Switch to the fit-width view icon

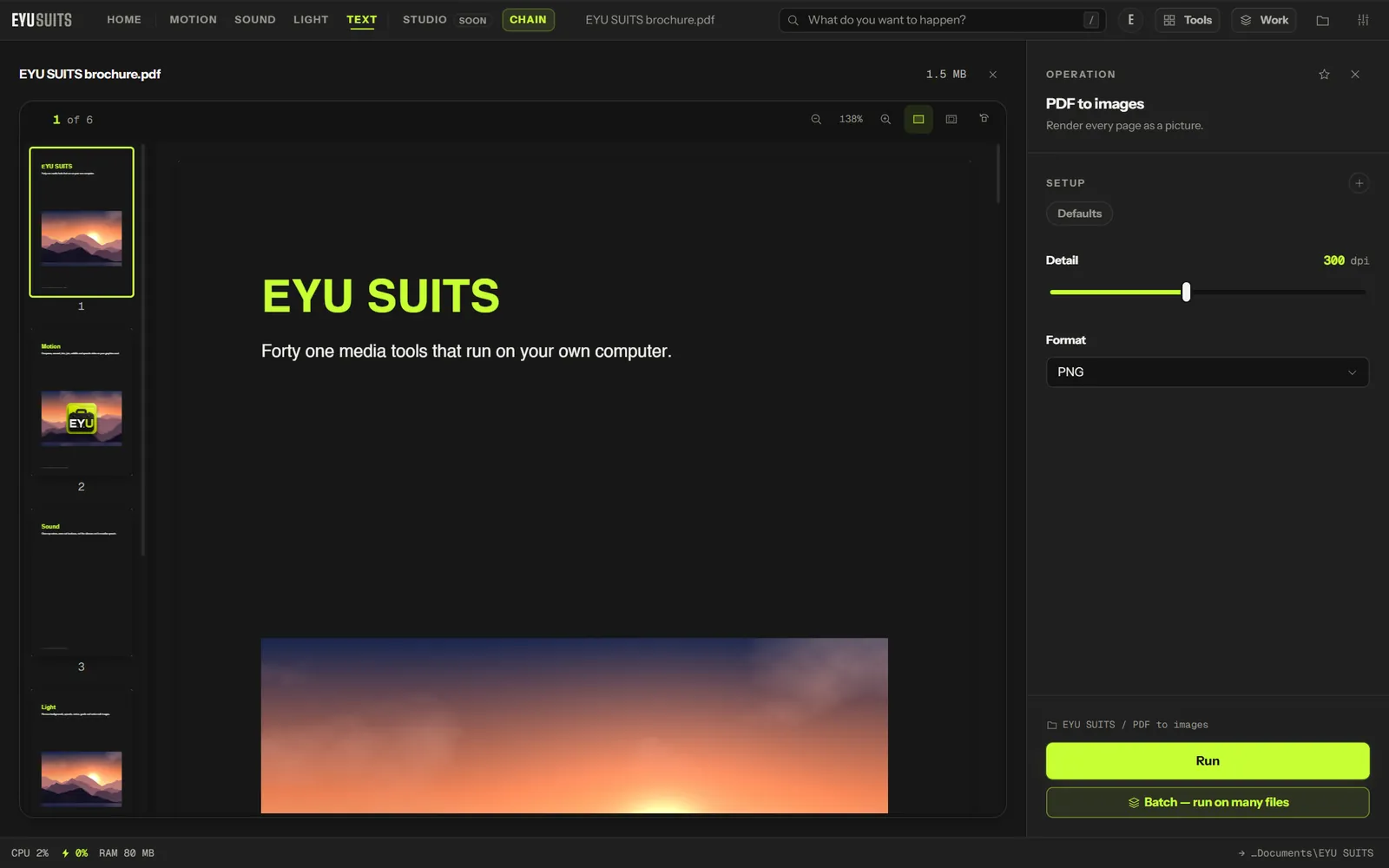pos(951,119)
